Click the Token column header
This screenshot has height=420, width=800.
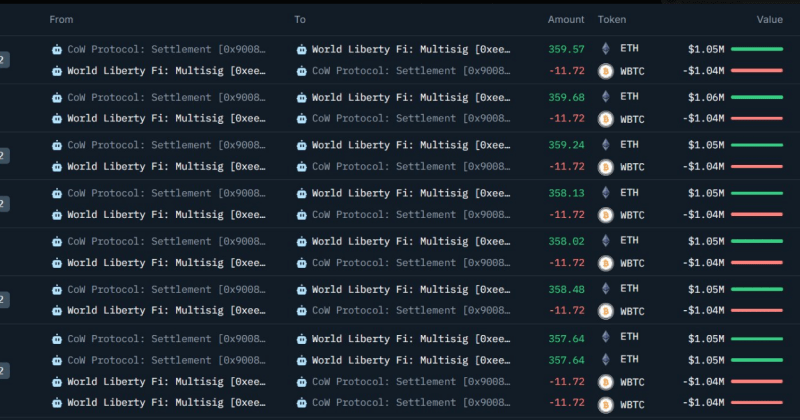coord(612,20)
